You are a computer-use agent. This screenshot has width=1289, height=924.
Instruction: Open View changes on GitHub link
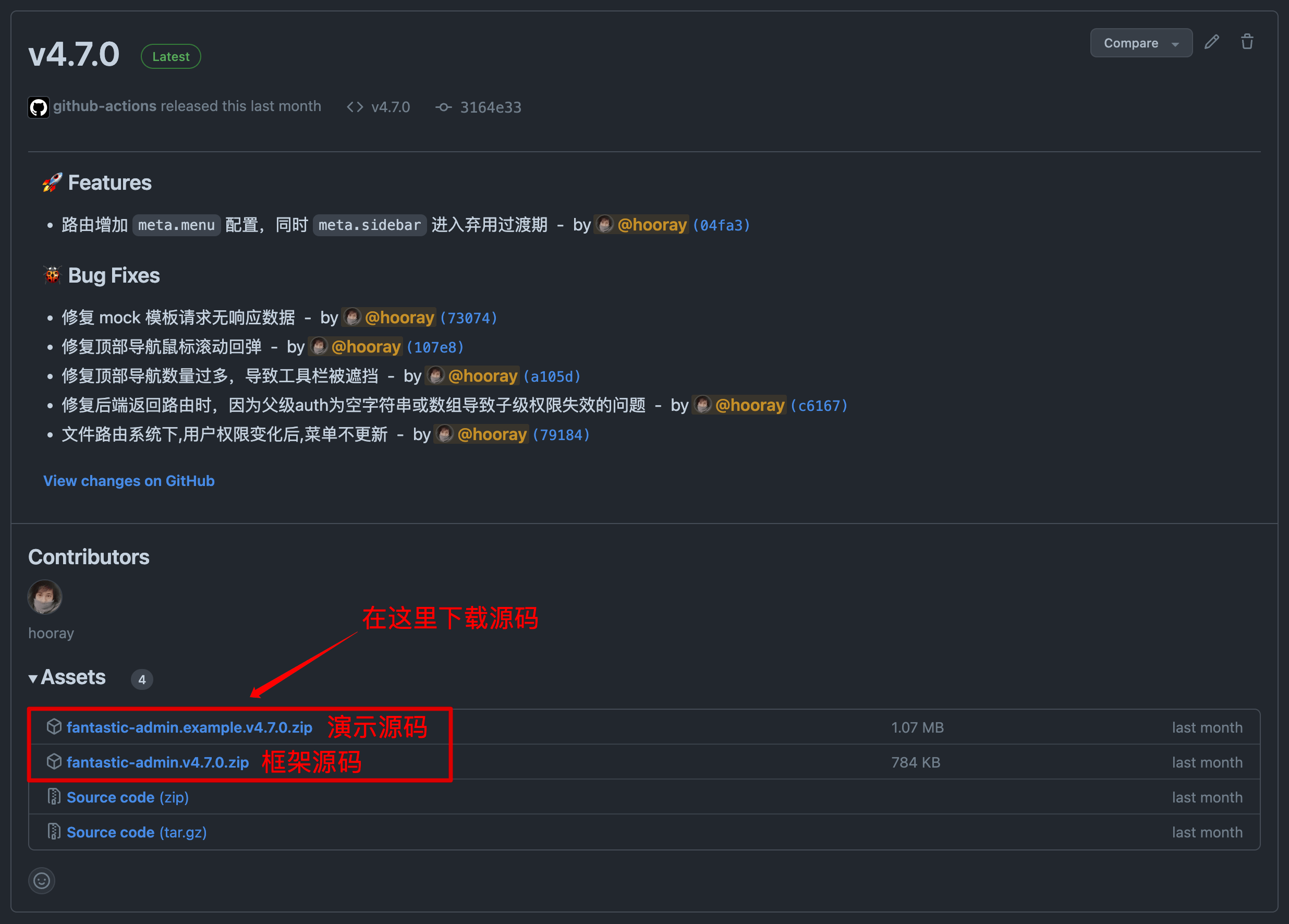point(129,481)
